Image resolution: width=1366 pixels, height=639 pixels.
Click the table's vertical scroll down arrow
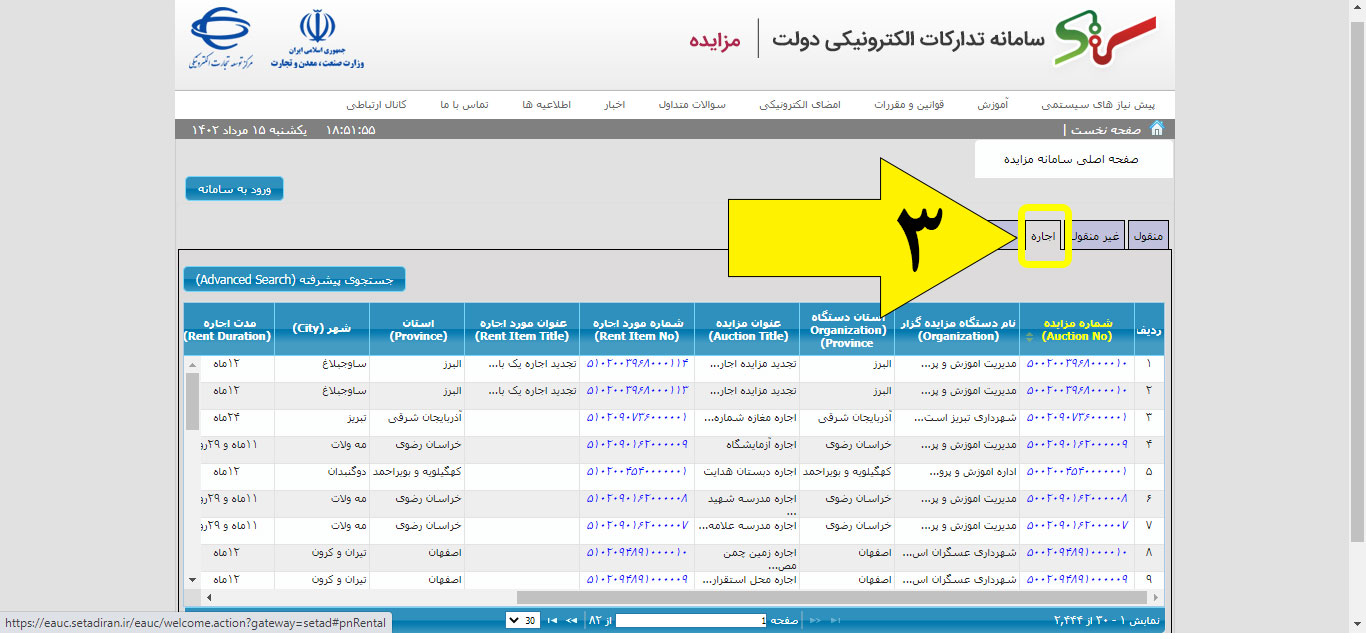(x=192, y=579)
